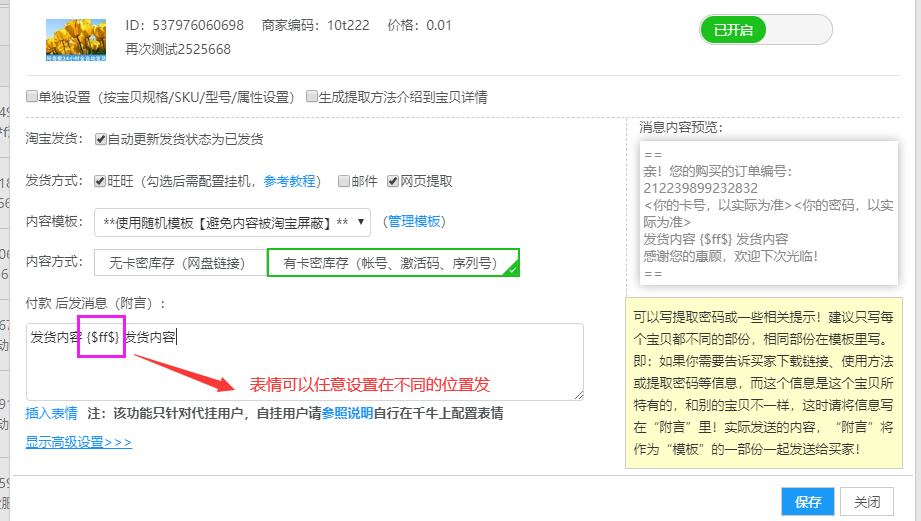Enable the 邮件 delivery checkbox
Viewport: 921px width, 521px height.
click(x=344, y=181)
